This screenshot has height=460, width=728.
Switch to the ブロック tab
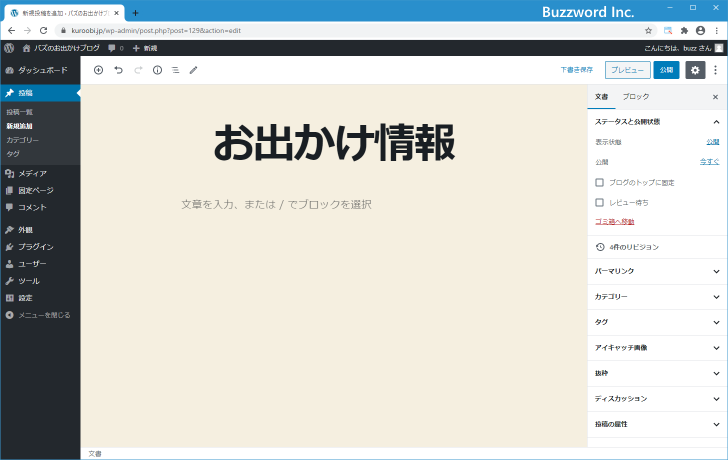click(x=635, y=96)
